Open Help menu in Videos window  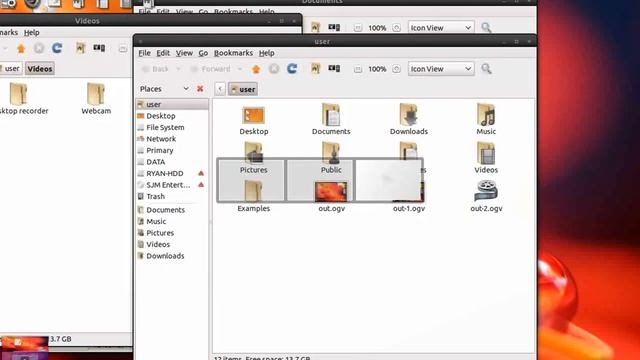tap(31, 32)
